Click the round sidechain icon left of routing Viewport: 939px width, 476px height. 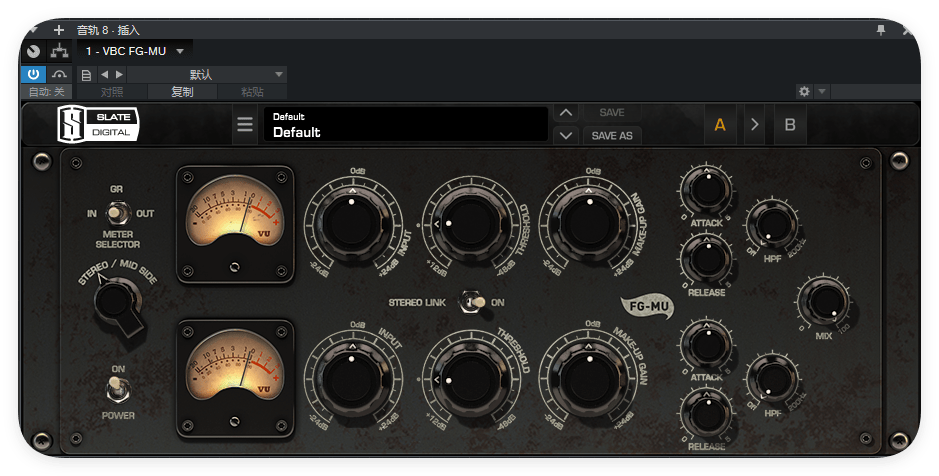(x=34, y=51)
